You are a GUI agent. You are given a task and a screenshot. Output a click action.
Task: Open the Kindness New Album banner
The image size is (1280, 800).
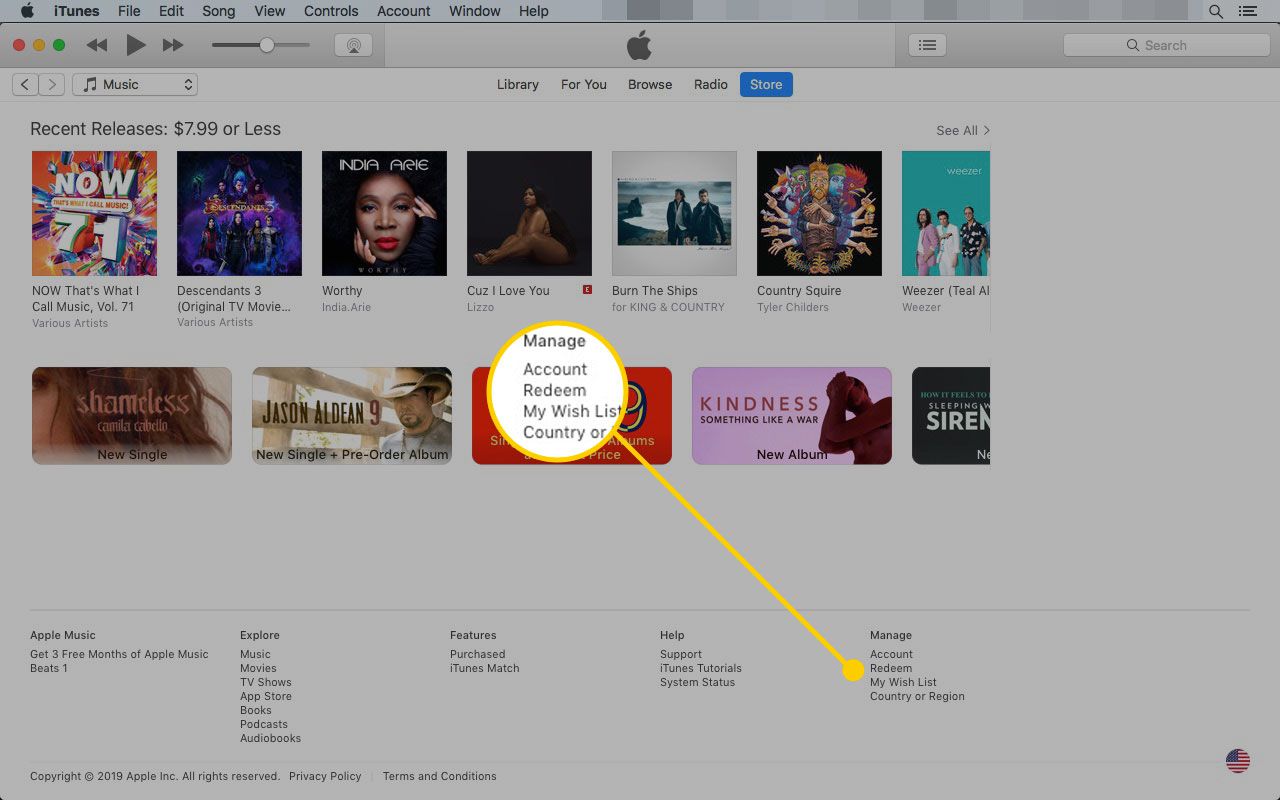click(x=792, y=415)
